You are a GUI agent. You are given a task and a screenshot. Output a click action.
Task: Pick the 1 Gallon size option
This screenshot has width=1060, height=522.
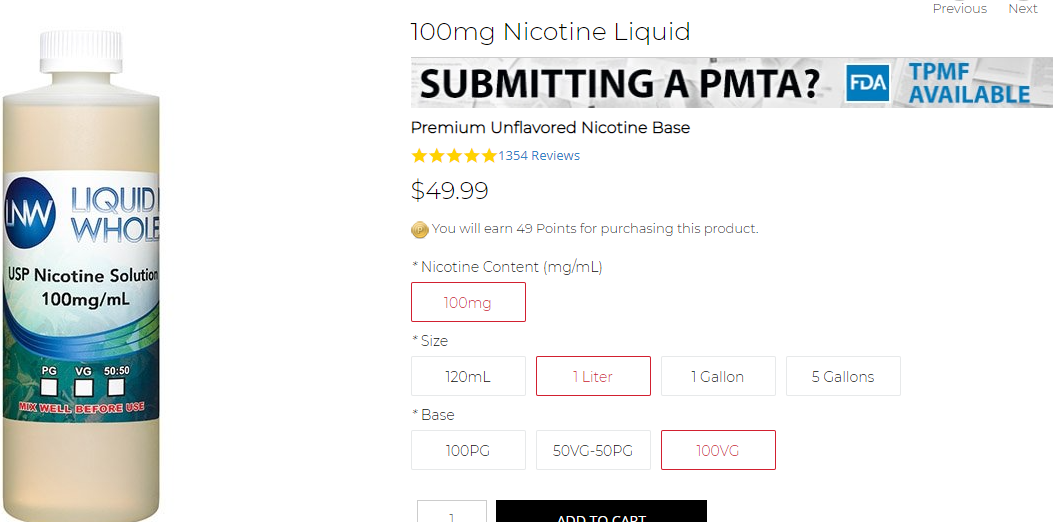718,376
